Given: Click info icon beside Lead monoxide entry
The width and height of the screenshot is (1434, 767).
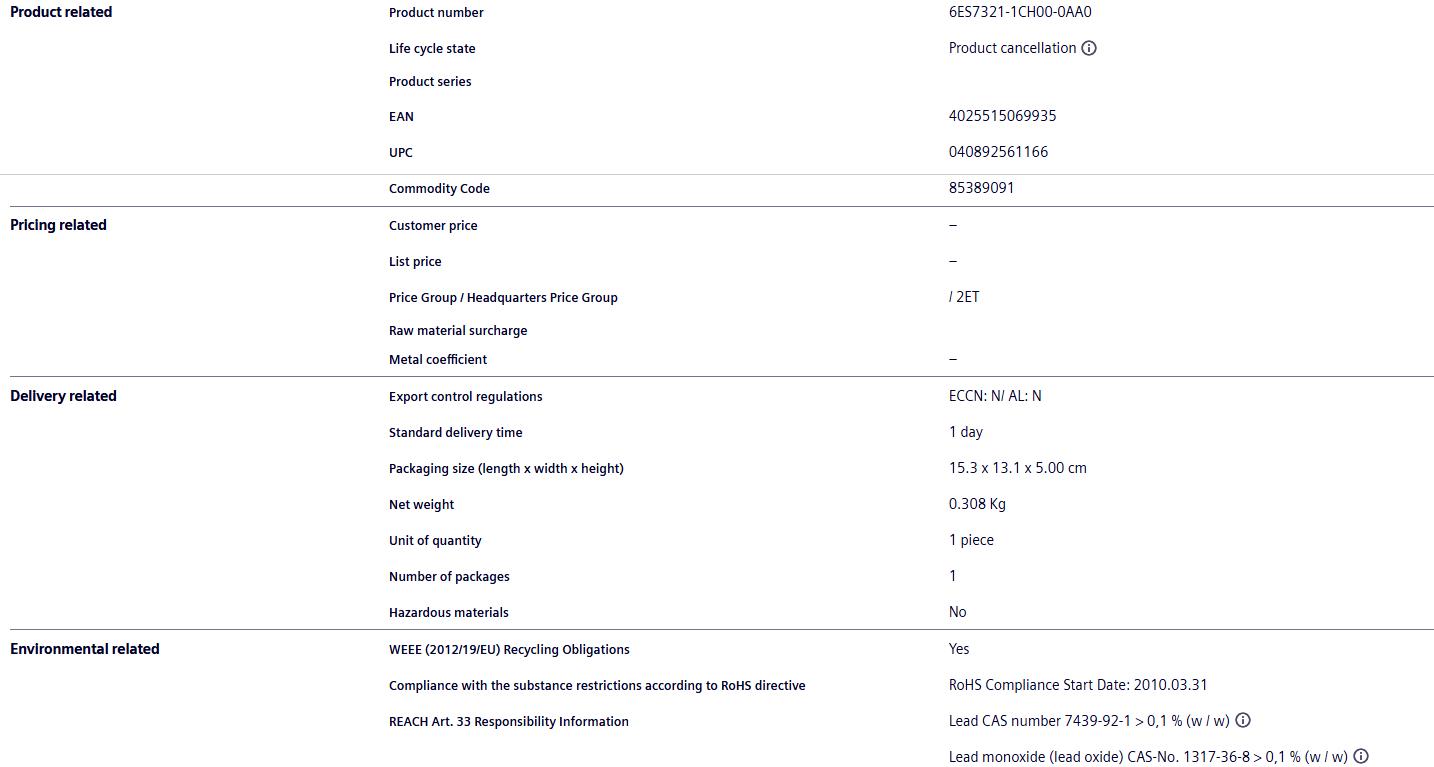Looking at the screenshot, I should [x=1361, y=756].
